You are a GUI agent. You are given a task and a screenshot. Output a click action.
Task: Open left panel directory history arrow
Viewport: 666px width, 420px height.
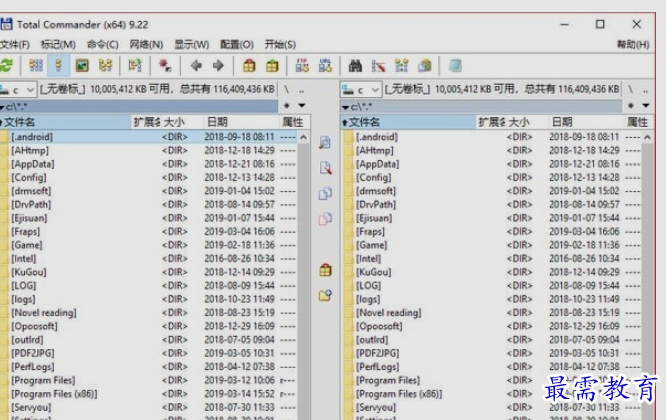[x=302, y=106]
